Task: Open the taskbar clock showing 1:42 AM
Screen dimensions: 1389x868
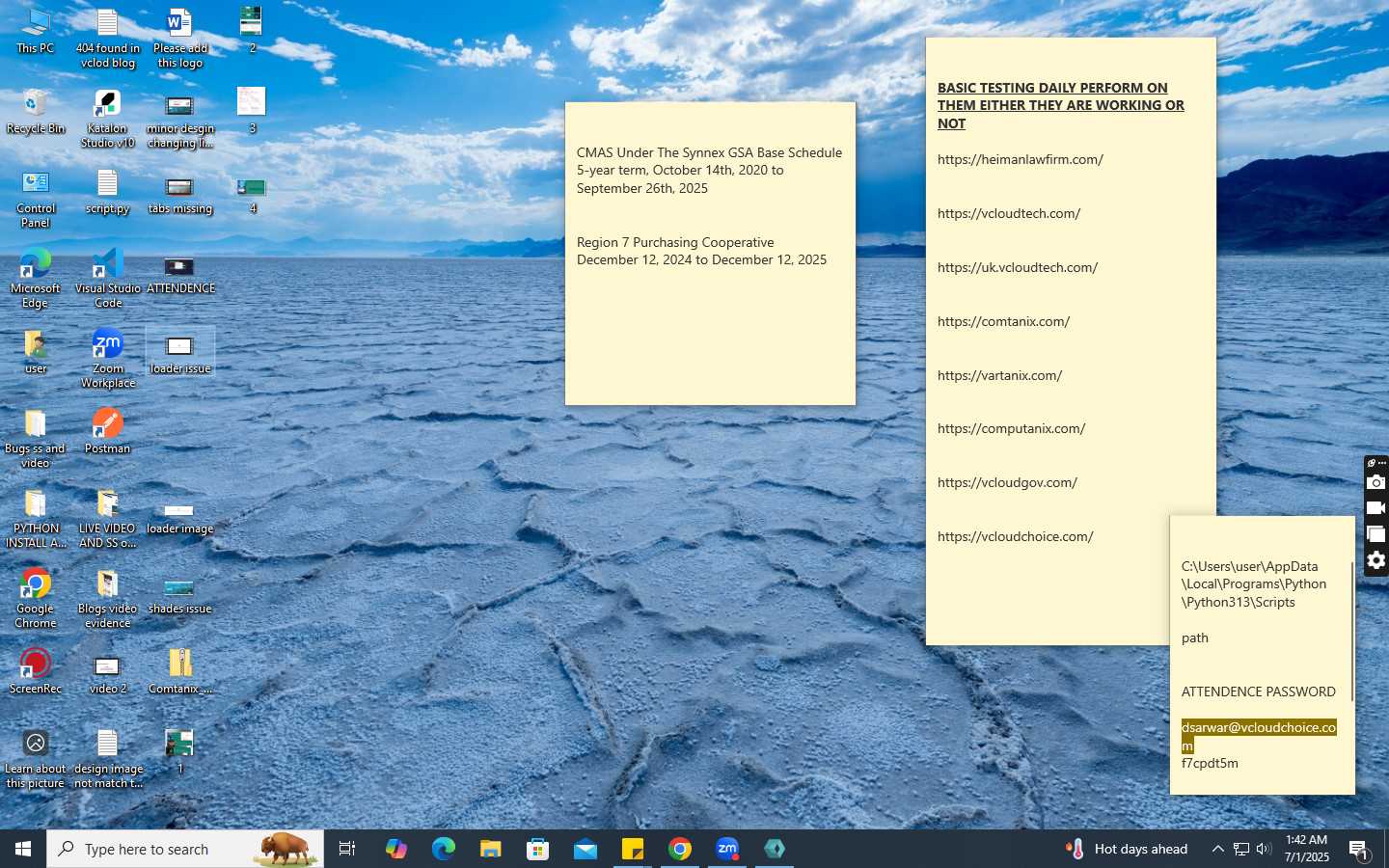Action: click(1306, 849)
